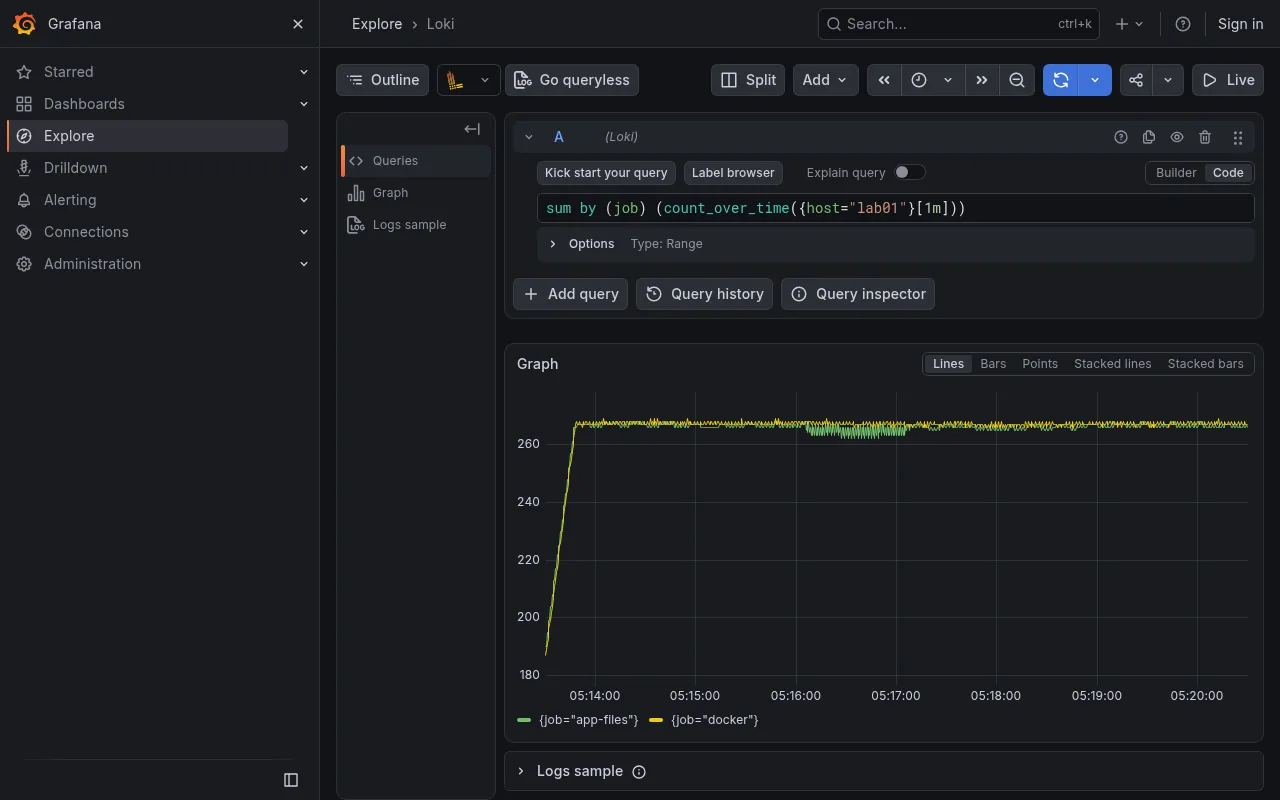This screenshot has width=1280, height=800.
Task: Duplicate query A
Action: 1149,137
